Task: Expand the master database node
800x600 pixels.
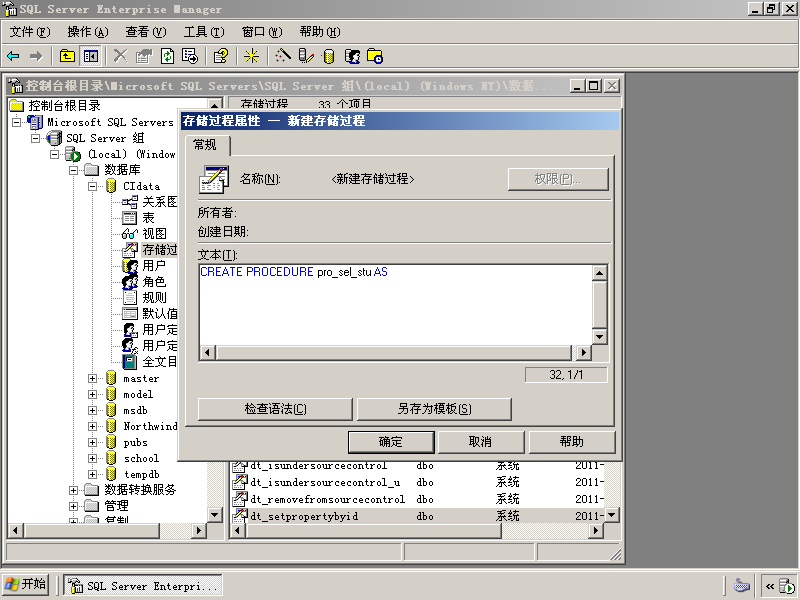Action: (92, 378)
